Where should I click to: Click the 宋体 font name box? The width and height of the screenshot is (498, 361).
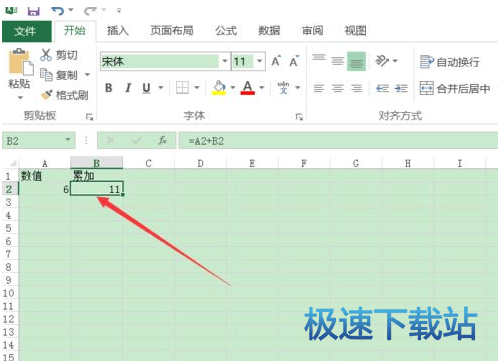[160, 61]
